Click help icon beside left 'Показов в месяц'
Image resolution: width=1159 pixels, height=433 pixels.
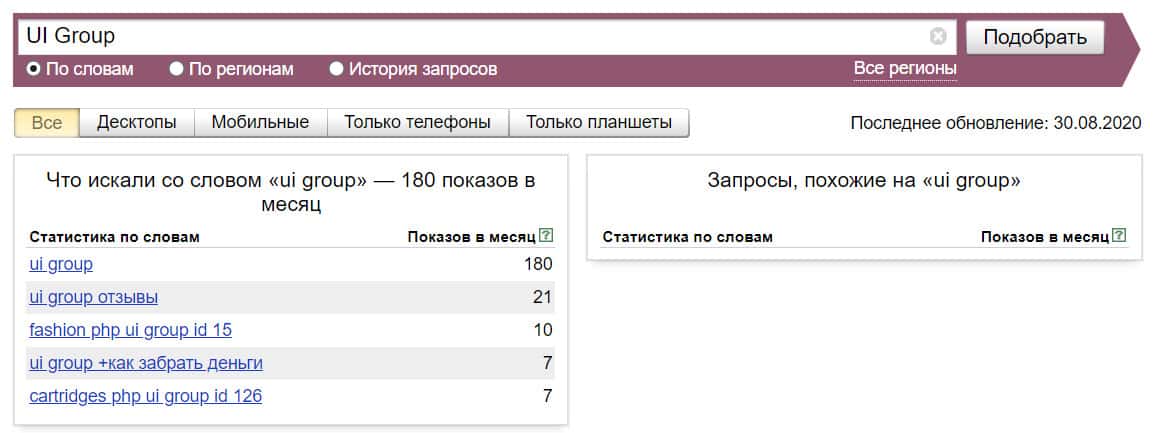pos(546,236)
